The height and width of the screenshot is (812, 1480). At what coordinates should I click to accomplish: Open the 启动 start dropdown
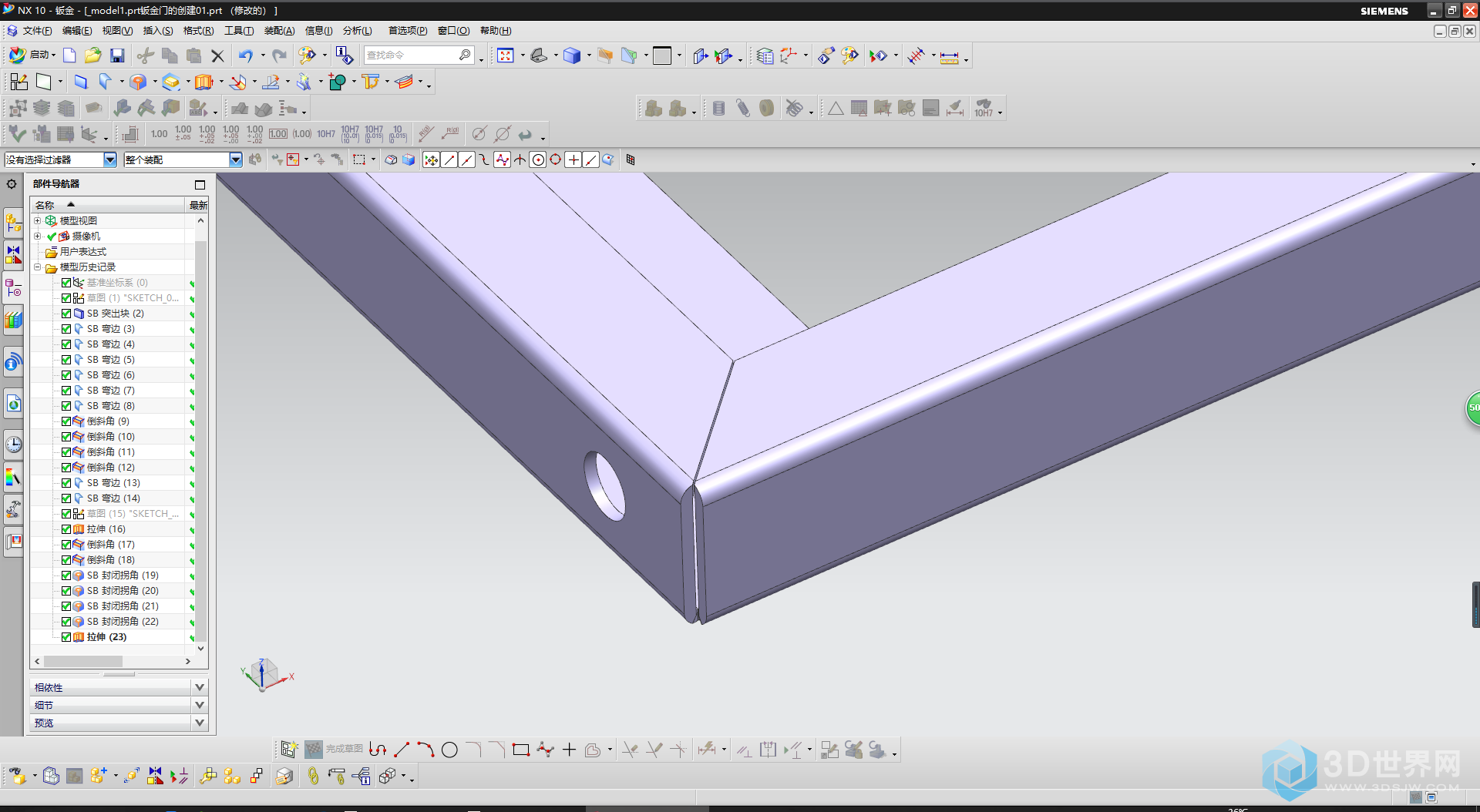[32, 55]
